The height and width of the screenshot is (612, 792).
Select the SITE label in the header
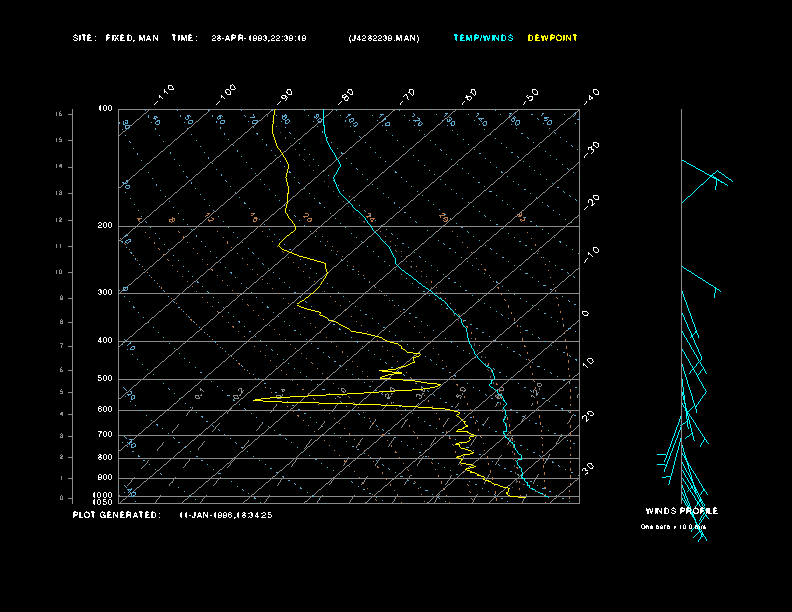(x=84, y=38)
